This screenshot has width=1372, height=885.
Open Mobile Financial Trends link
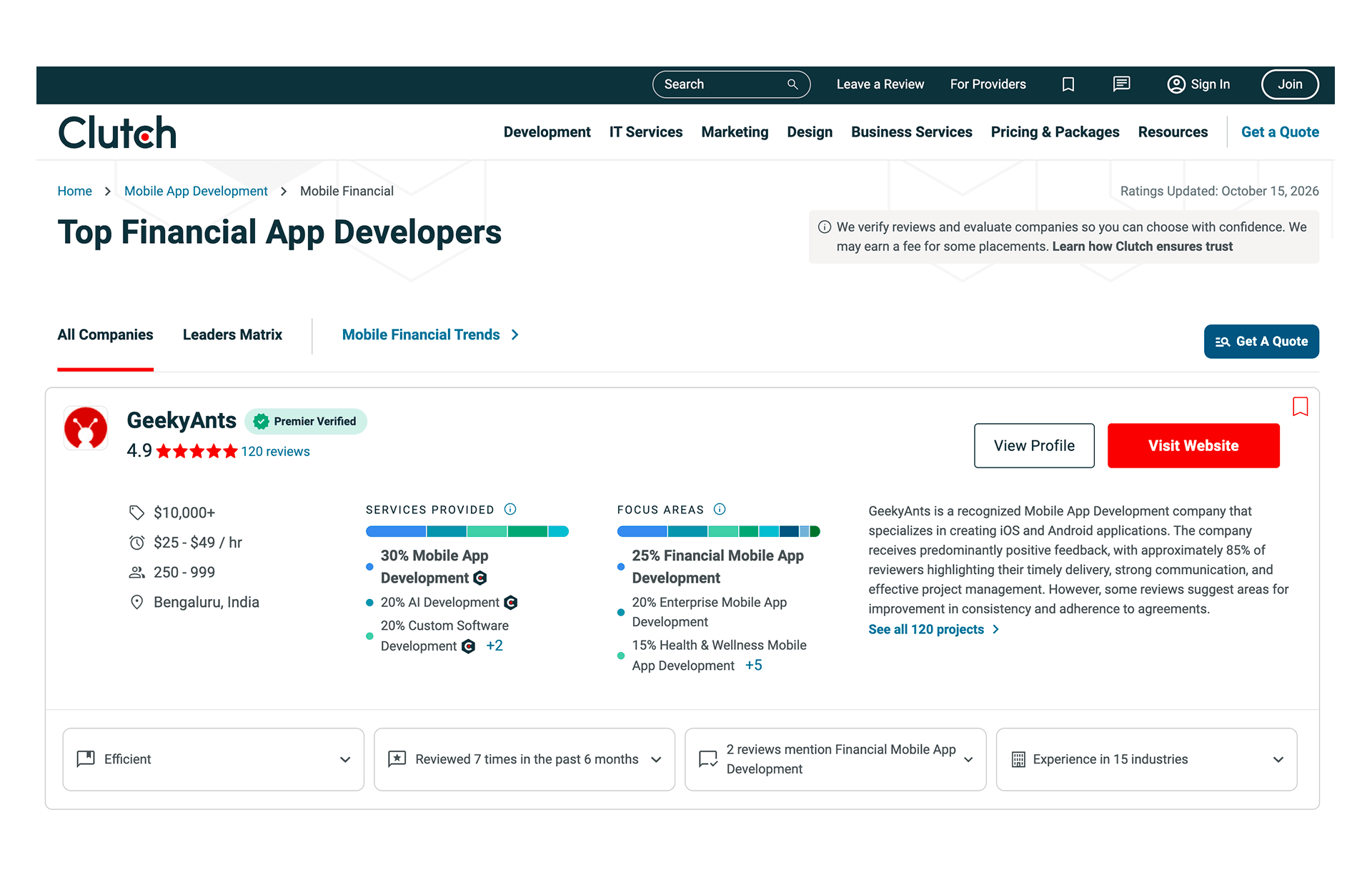[x=430, y=335]
